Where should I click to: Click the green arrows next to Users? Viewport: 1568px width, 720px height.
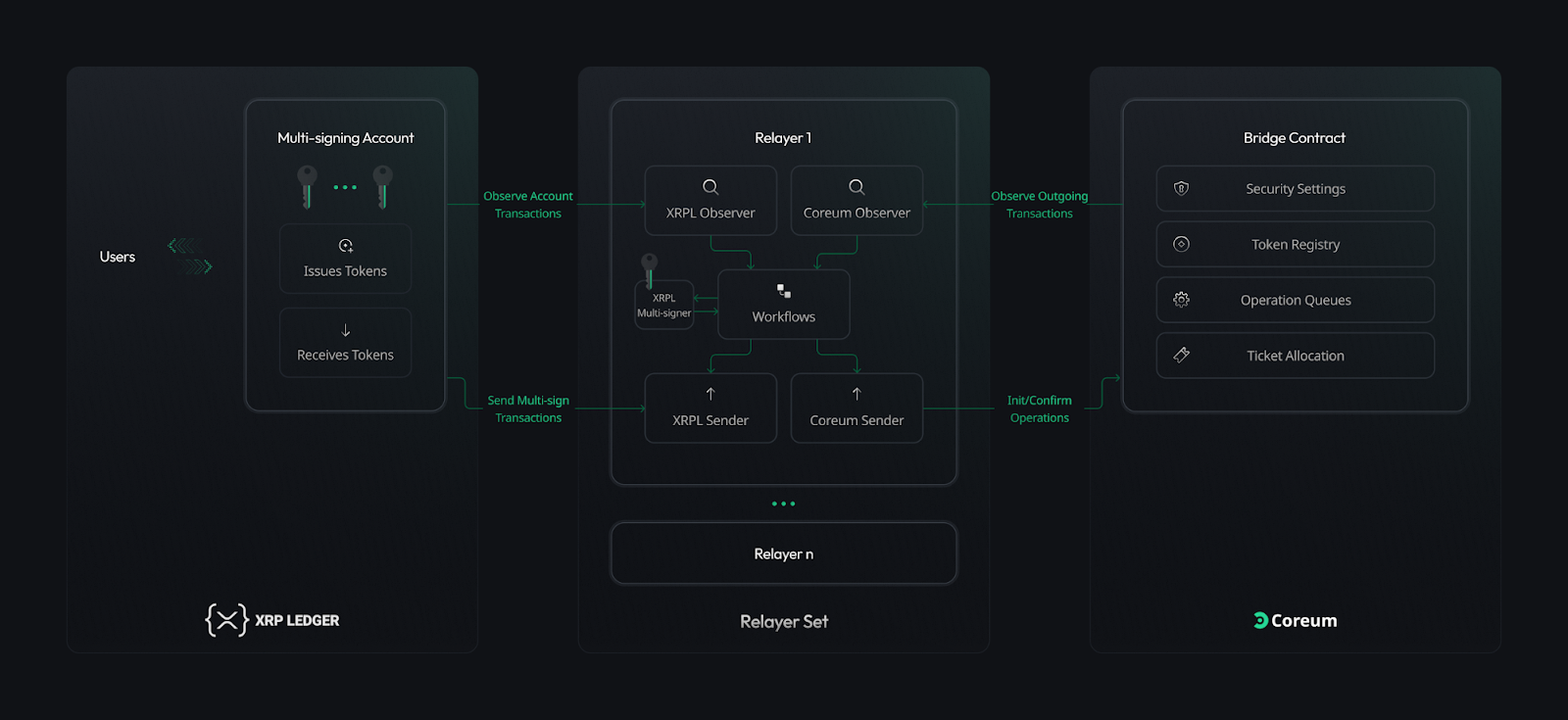pyautogui.click(x=190, y=256)
